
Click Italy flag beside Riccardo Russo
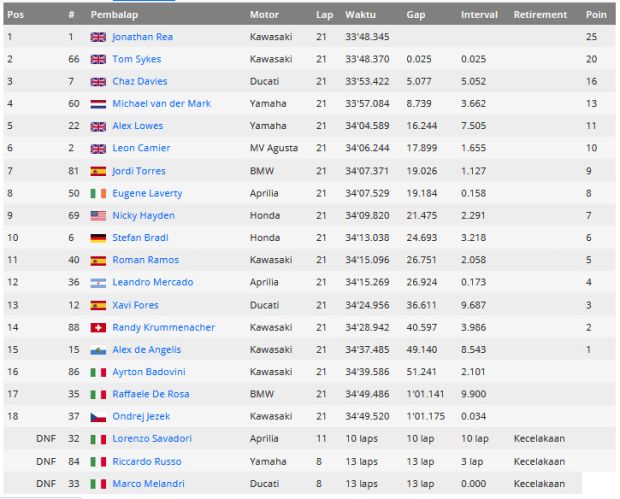(98, 461)
